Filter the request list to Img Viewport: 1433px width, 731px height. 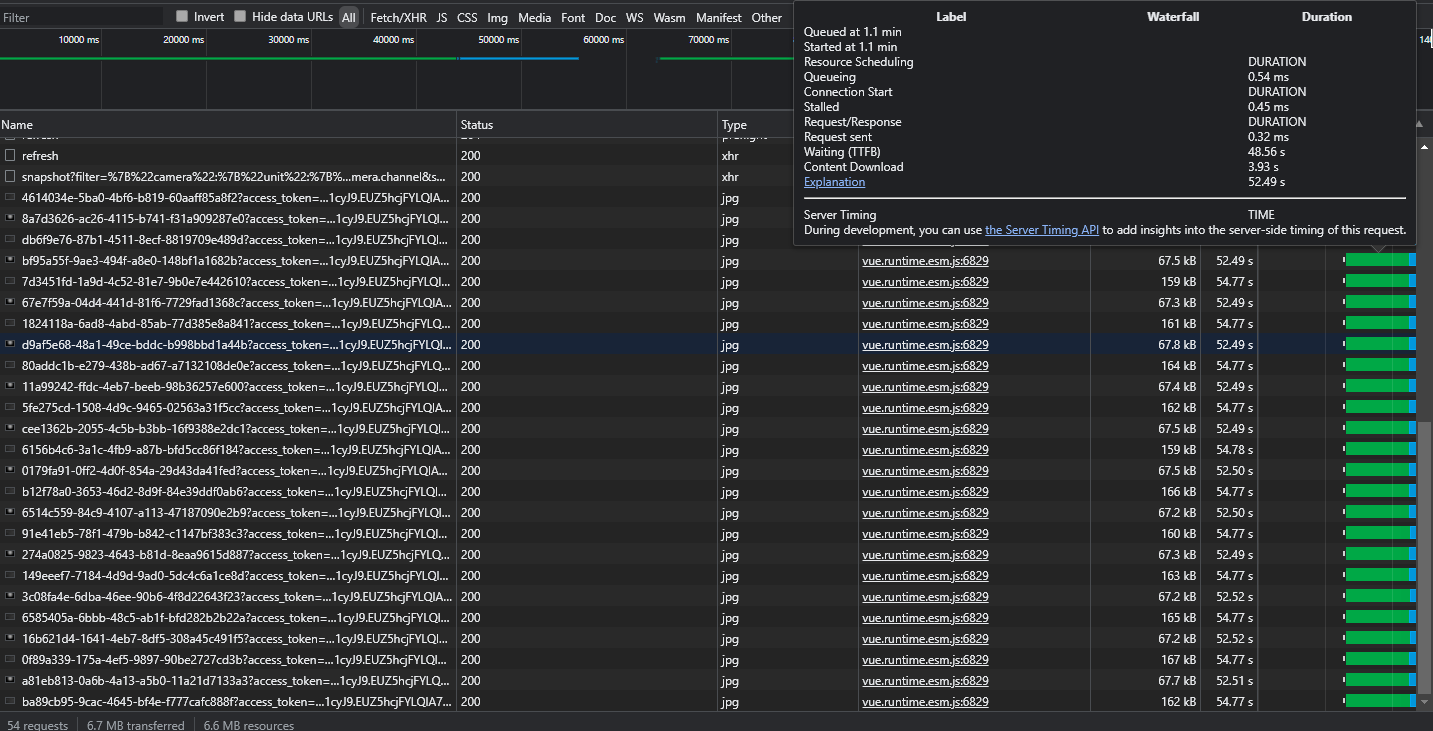click(497, 17)
